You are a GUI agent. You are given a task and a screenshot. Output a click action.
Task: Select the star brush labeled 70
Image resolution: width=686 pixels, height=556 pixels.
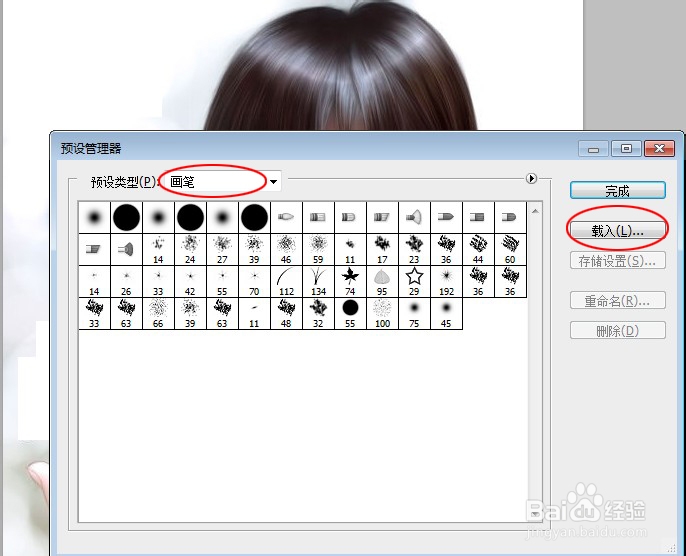click(254, 282)
